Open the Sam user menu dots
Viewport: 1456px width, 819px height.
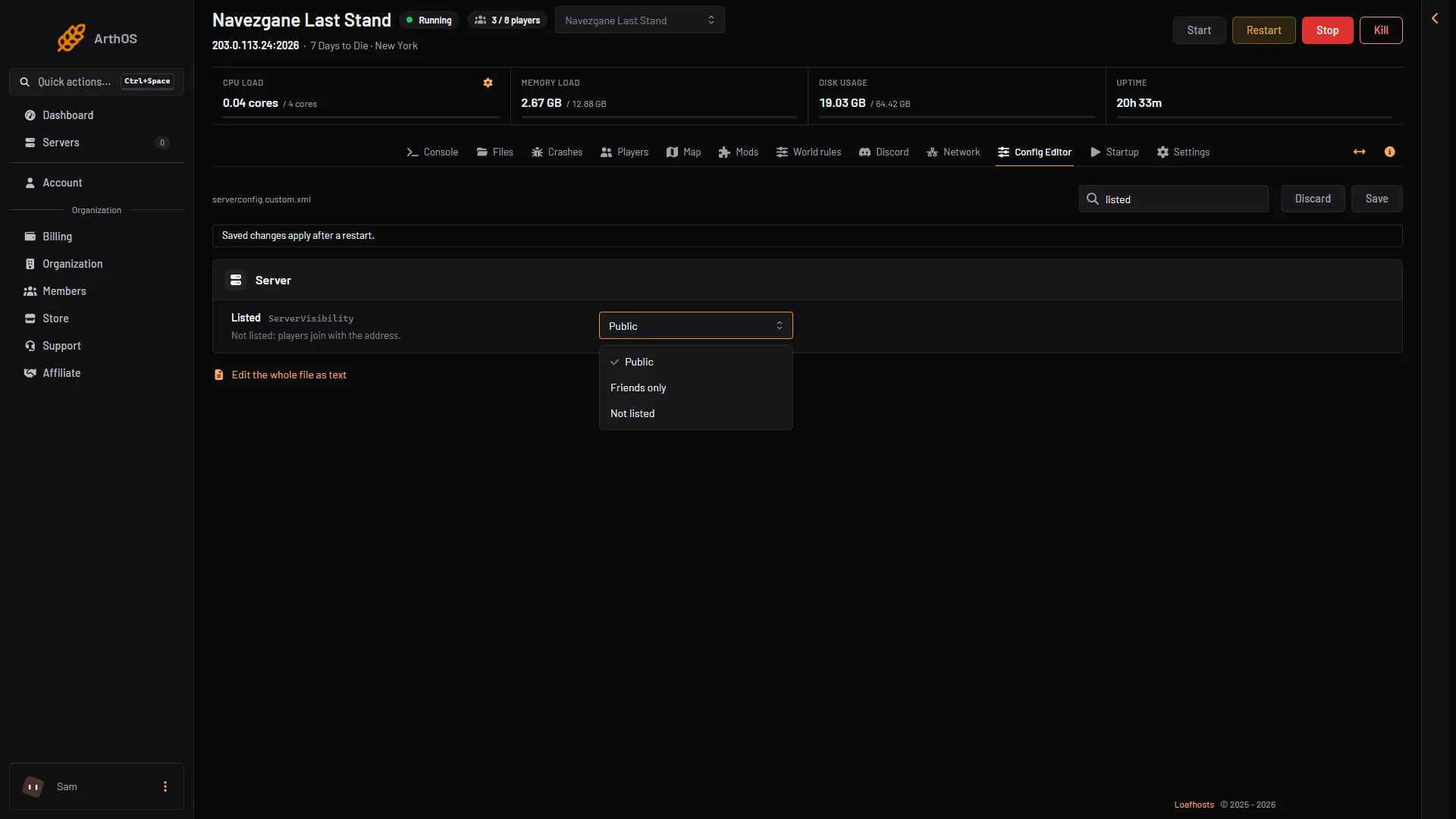coord(165,786)
